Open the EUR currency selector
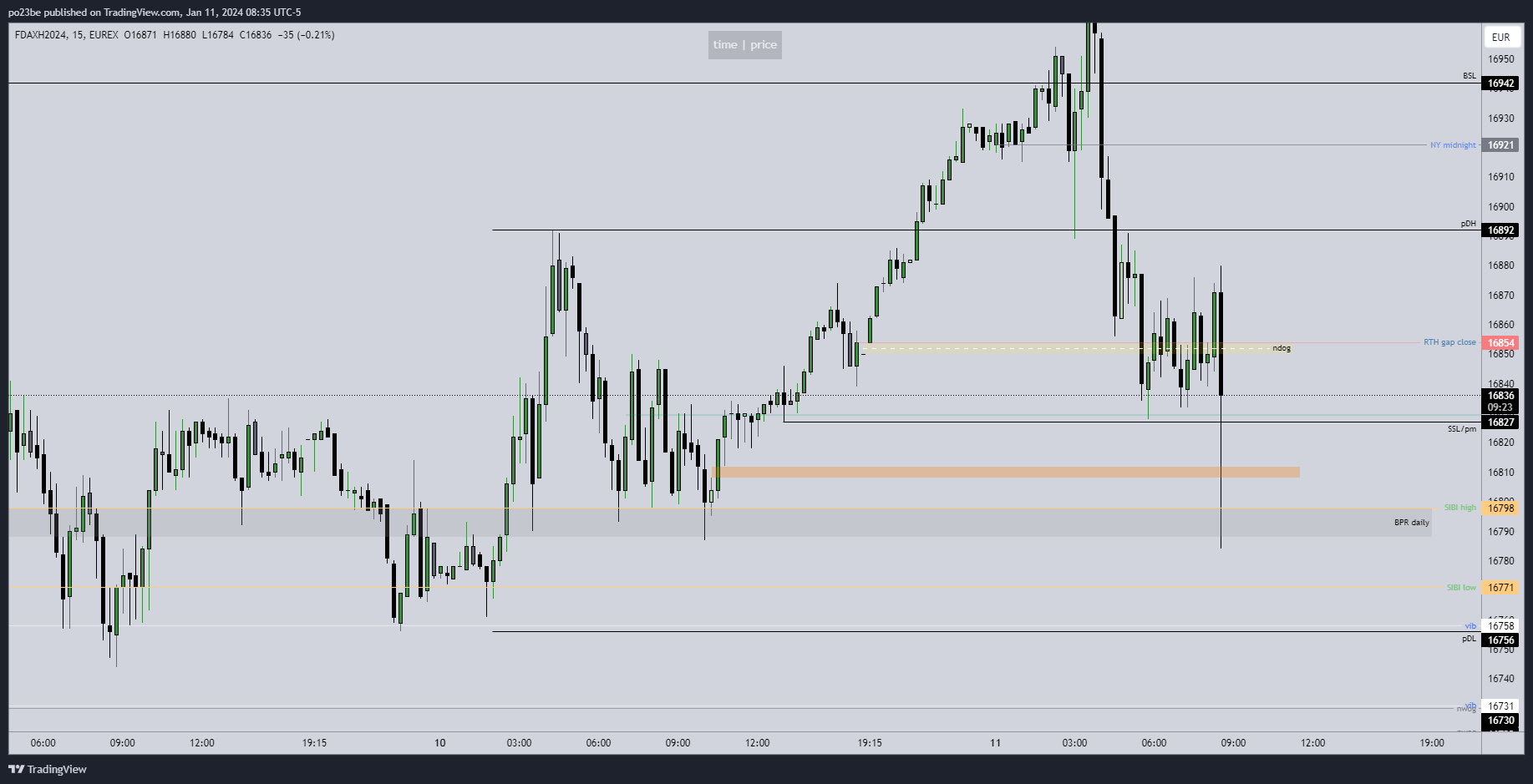The width and height of the screenshot is (1533, 784). pos(1500,37)
